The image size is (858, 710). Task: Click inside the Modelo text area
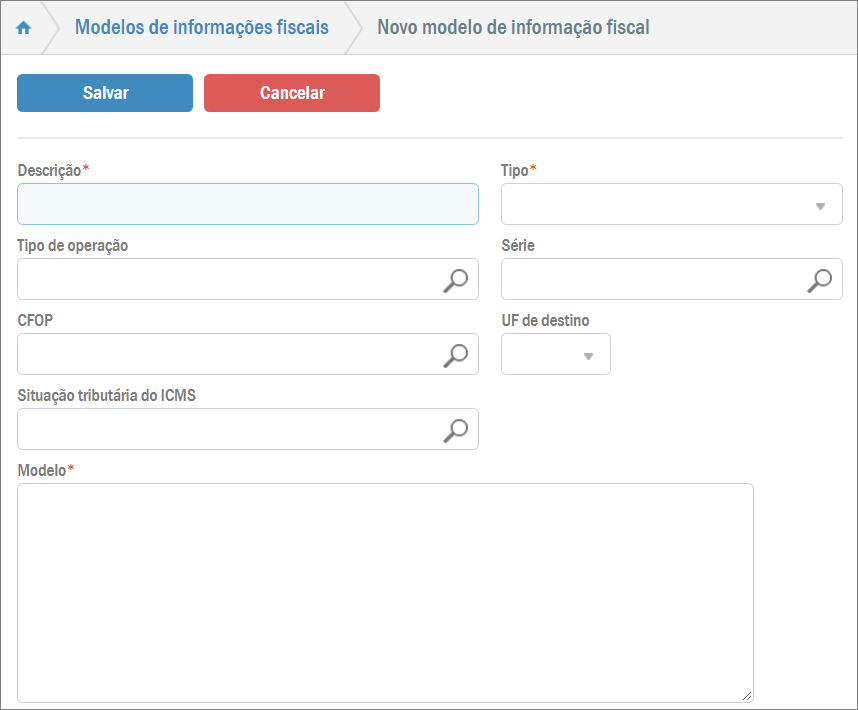pyautogui.click(x=385, y=592)
